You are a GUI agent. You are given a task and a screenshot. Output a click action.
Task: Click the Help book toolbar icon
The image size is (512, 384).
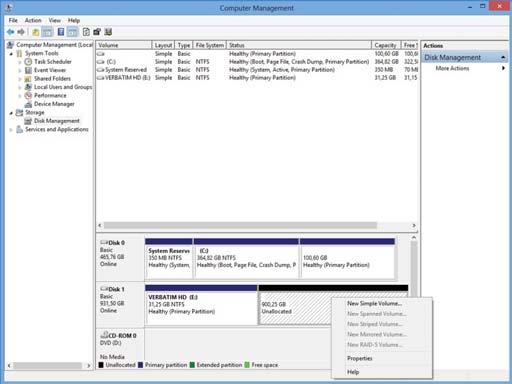(x=61, y=32)
